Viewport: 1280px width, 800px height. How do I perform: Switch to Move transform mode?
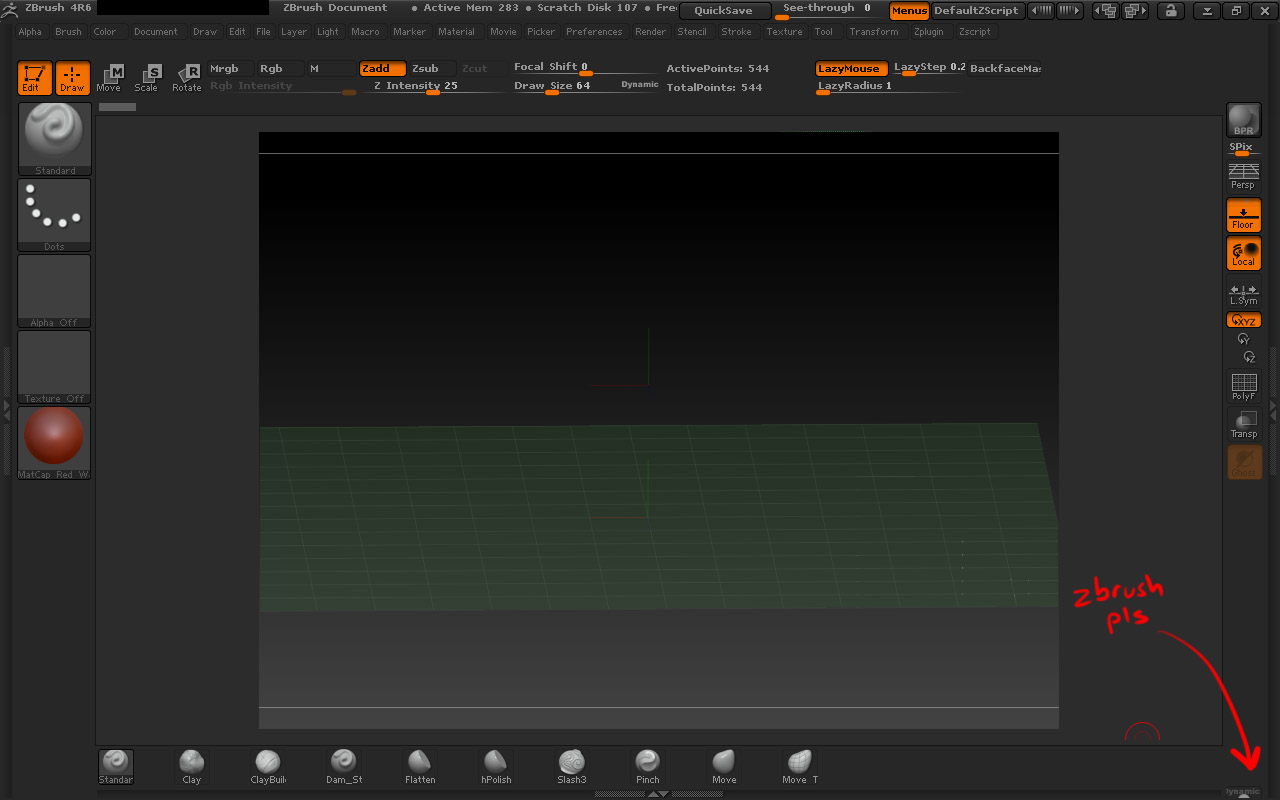pos(109,78)
